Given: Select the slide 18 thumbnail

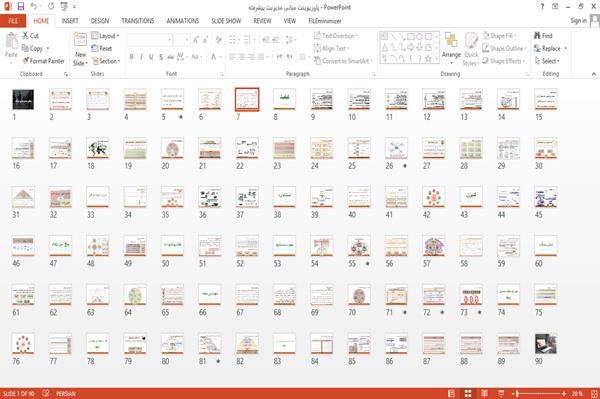Looking at the screenshot, I should coord(98,148).
